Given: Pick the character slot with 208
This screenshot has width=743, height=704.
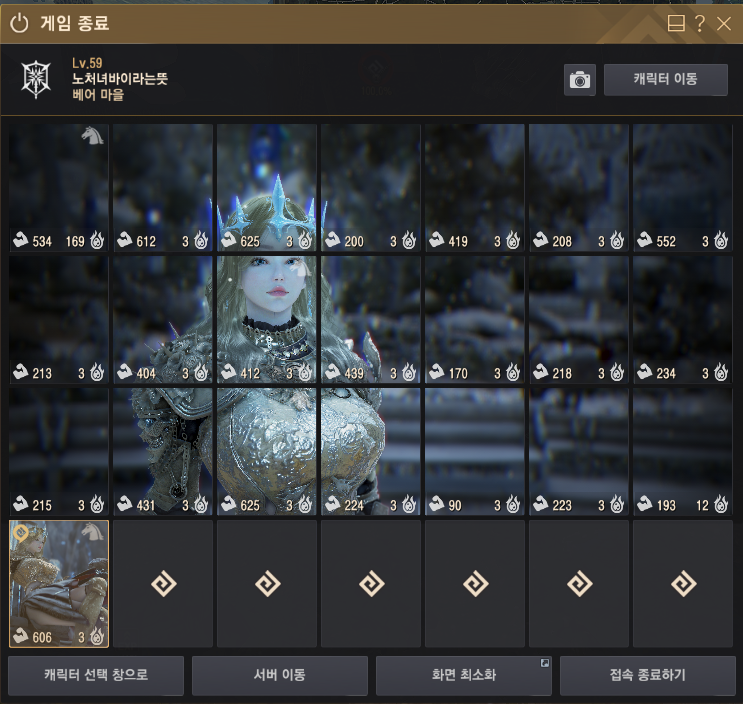Looking at the screenshot, I should click(x=579, y=188).
